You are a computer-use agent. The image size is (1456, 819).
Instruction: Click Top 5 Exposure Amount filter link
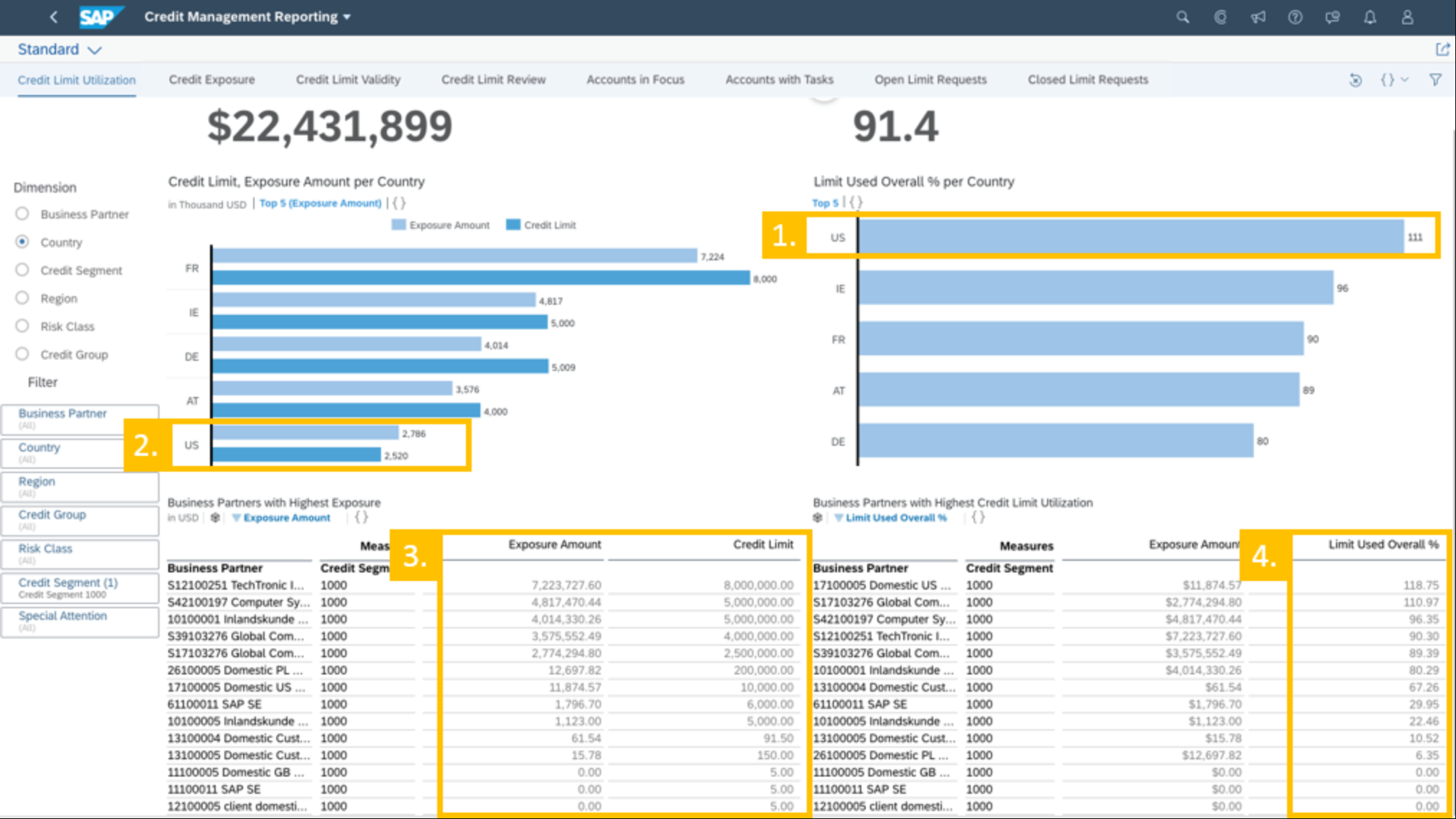click(x=319, y=203)
